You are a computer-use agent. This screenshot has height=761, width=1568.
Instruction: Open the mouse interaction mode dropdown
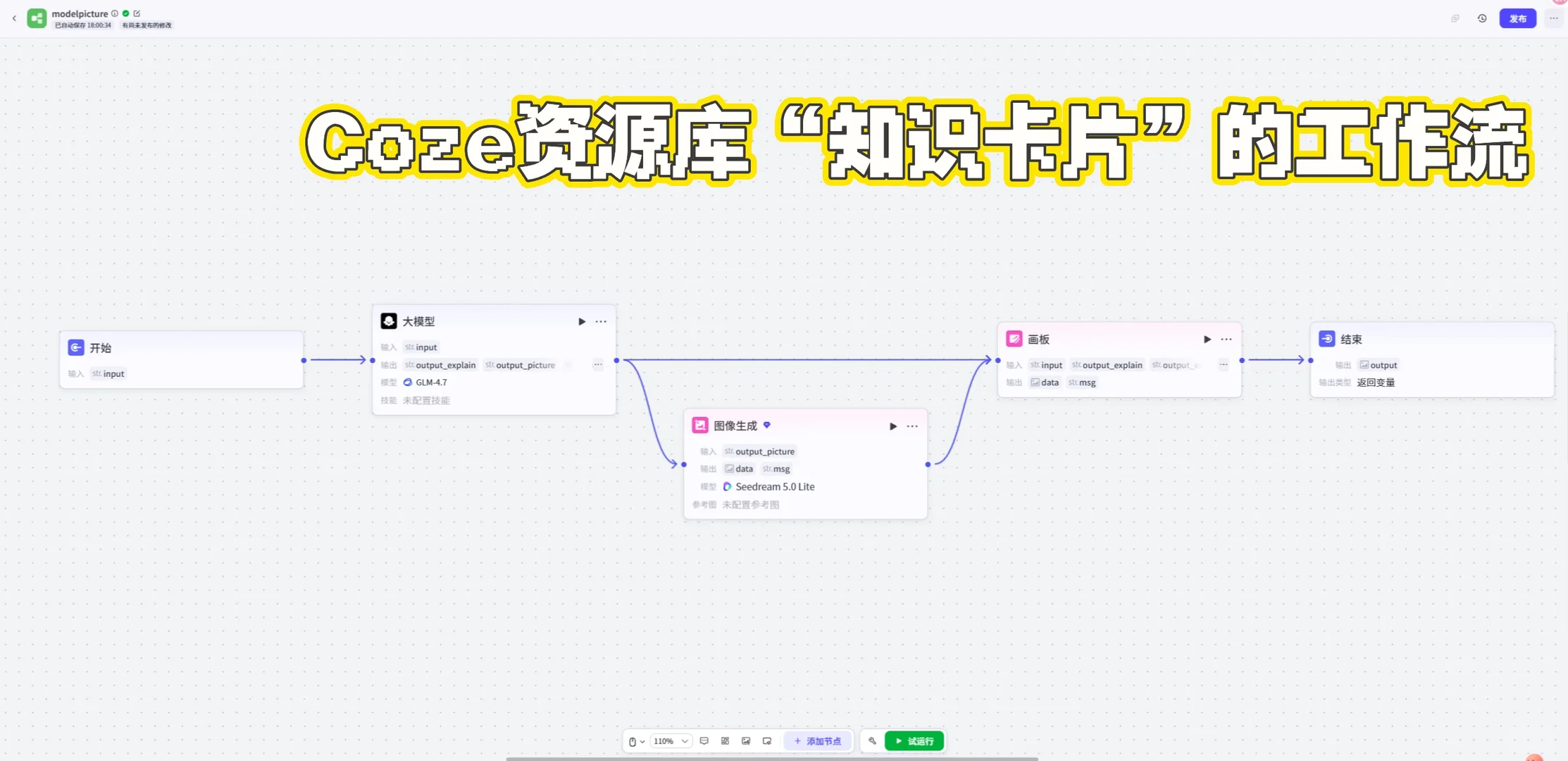tap(636, 741)
